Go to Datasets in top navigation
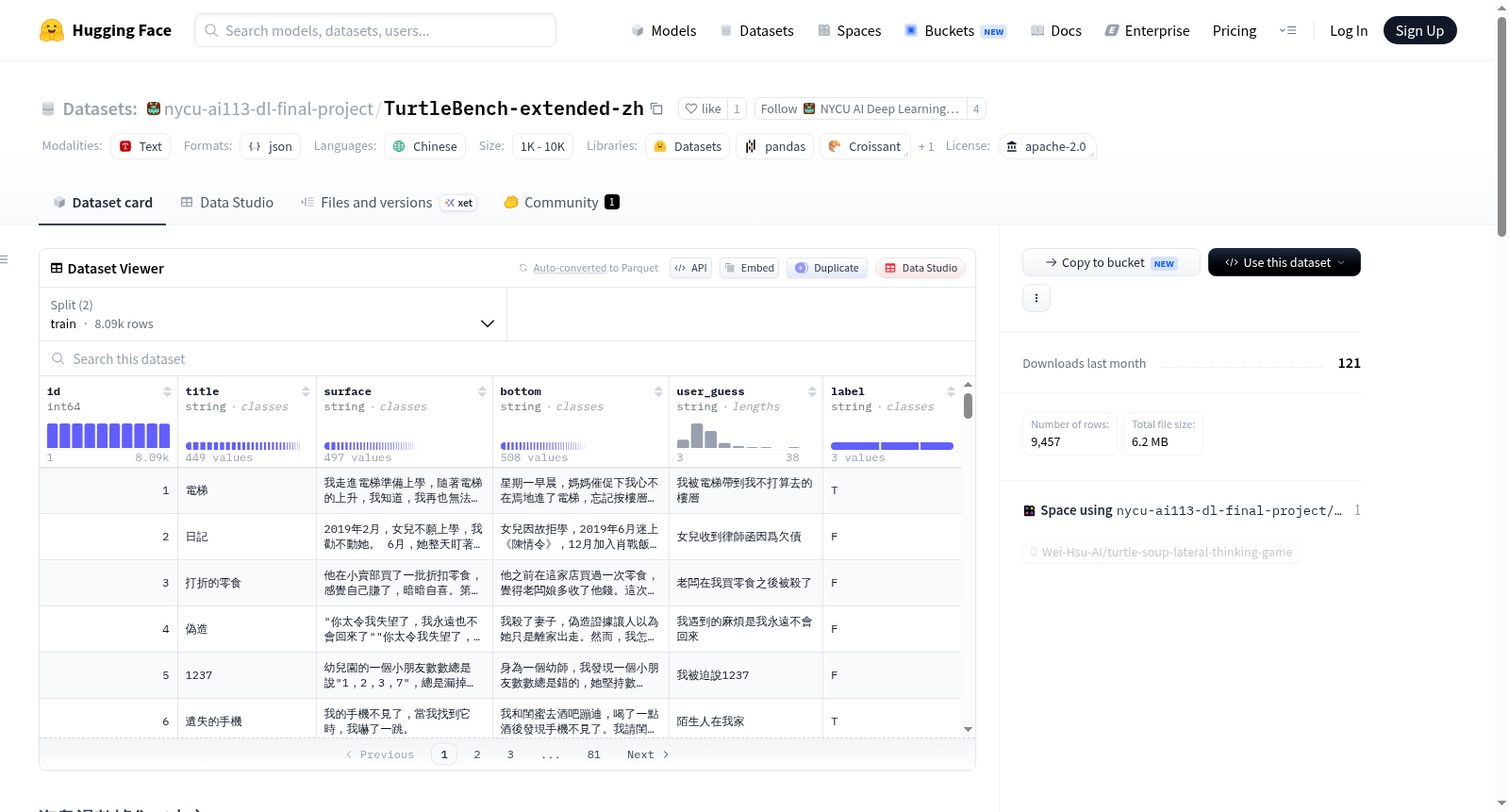1509x812 pixels. coord(756,30)
